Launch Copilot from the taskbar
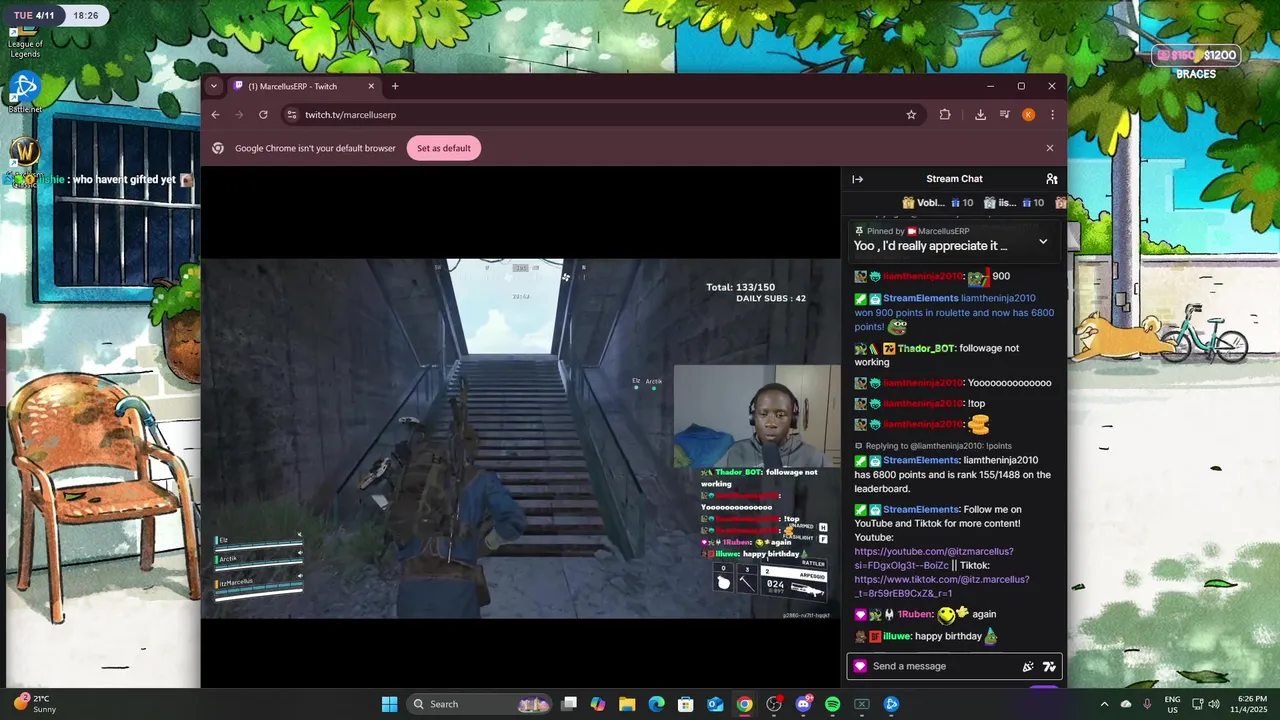This screenshot has height=720, width=1280. pyautogui.click(x=598, y=704)
